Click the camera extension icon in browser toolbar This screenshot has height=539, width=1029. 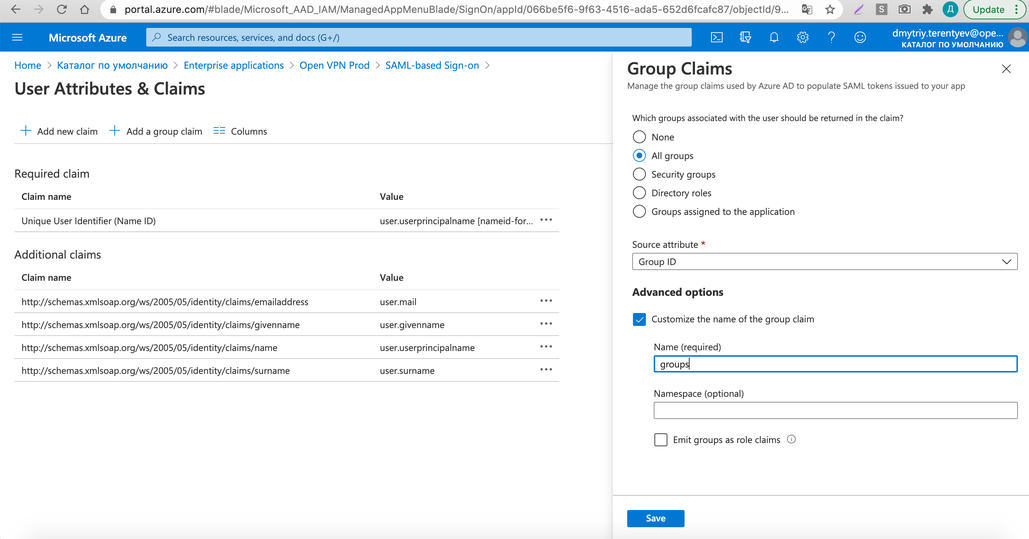coord(904,9)
